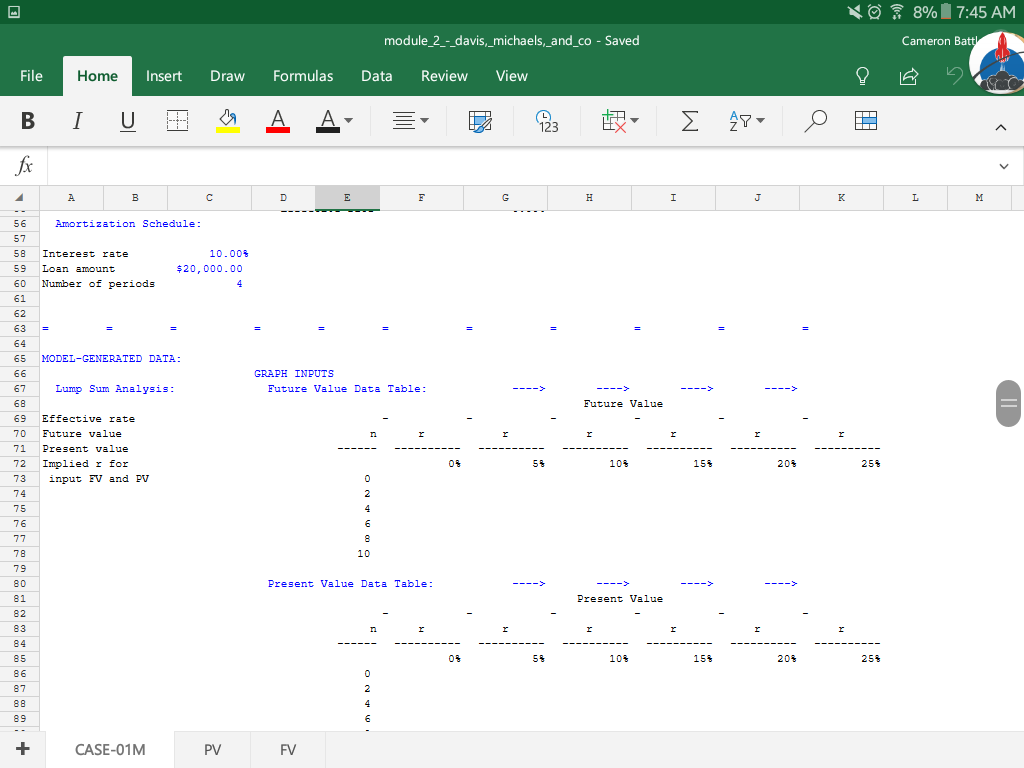Image resolution: width=1024 pixels, height=768 pixels.
Task: Select column H header
Action: 589,198
